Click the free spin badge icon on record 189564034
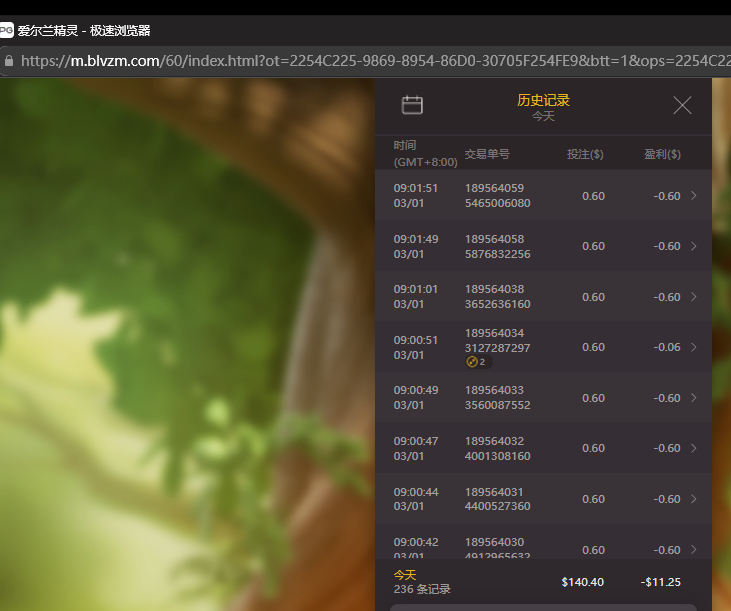The height and width of the screenshot is (611, 731). [x=473, y=362]
